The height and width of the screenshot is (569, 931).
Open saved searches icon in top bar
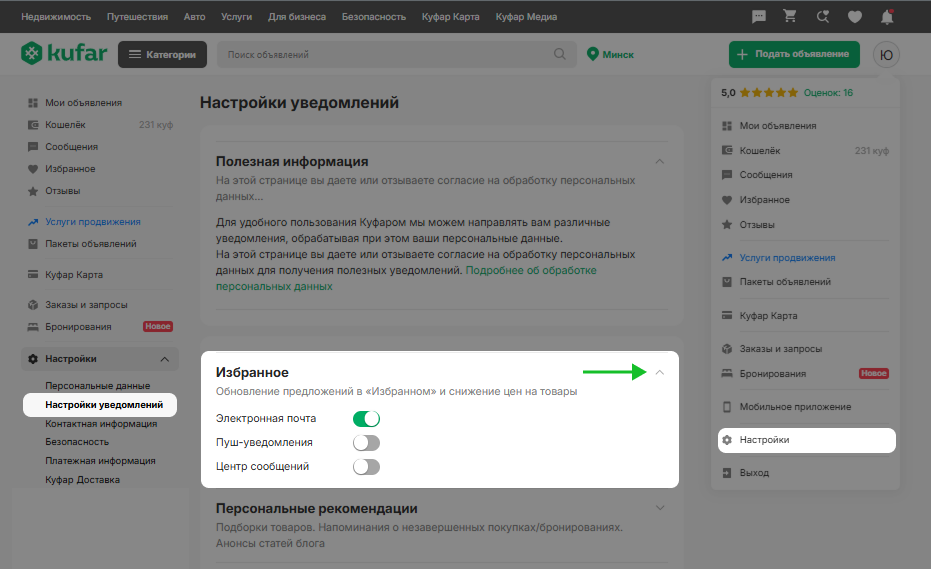tap(822, 17)
